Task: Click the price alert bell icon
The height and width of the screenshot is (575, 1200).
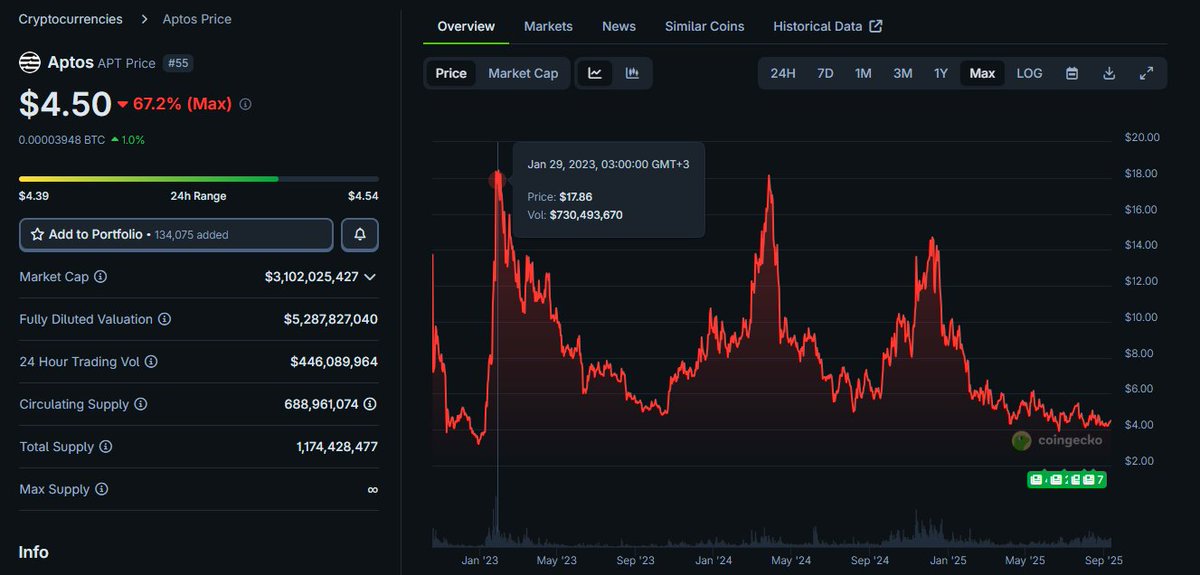Action: (x=360, y=235)
